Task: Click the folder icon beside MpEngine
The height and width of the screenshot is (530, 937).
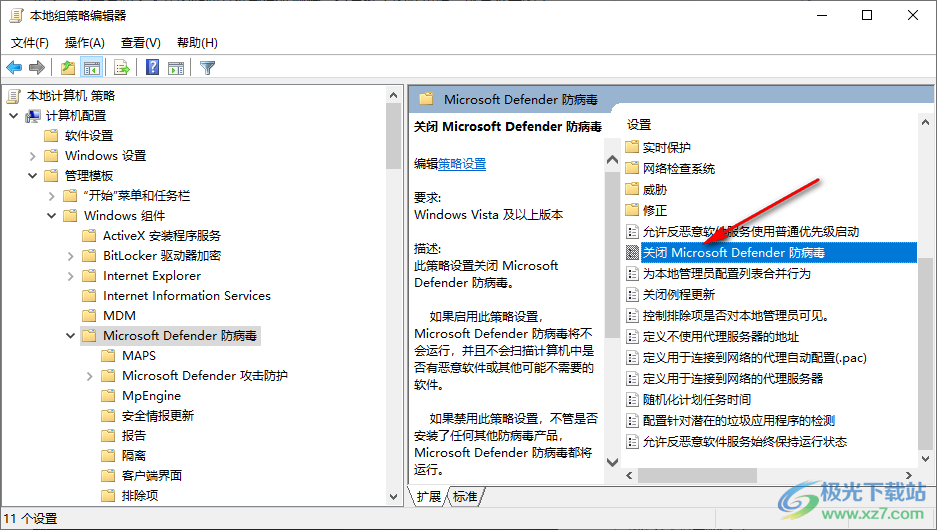Action: (108, 396)
